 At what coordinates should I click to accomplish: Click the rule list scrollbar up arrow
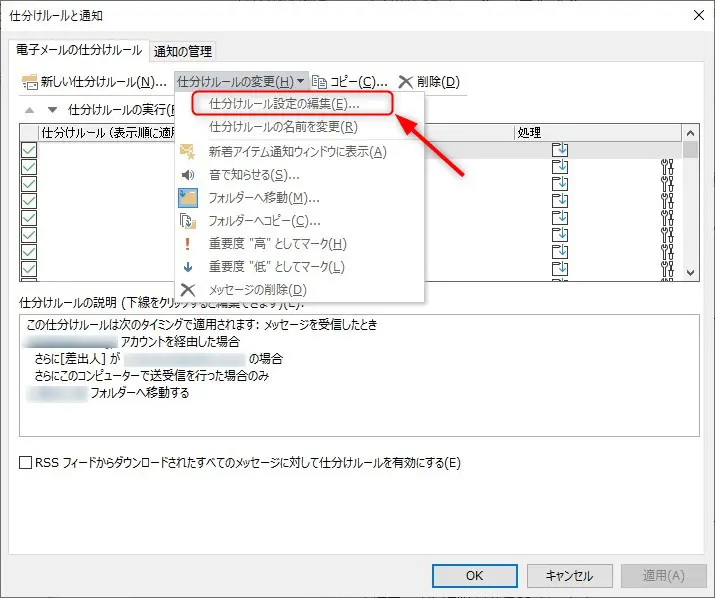point(690,133)
